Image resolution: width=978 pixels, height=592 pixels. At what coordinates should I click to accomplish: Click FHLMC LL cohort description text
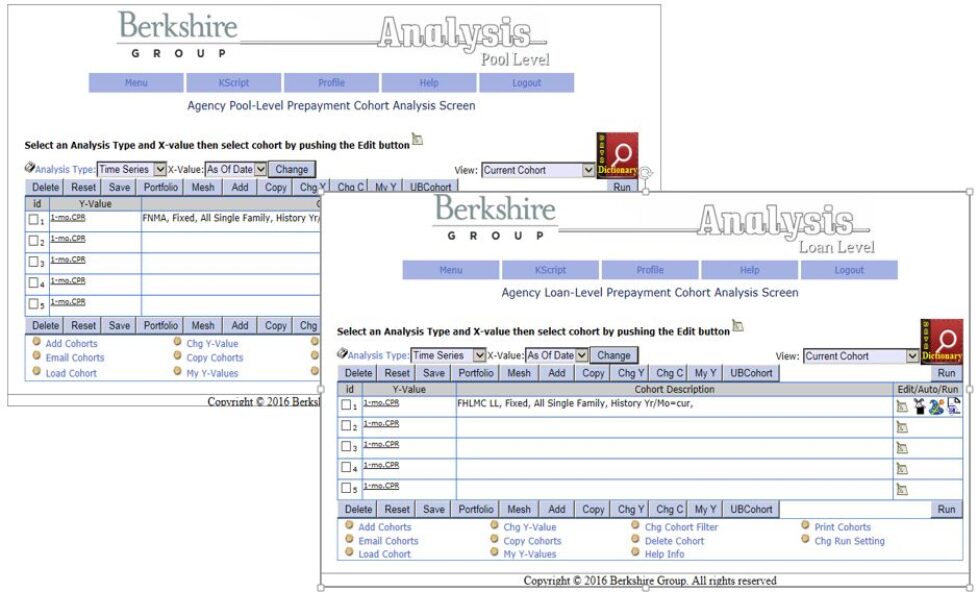click(x=575, y=404)
